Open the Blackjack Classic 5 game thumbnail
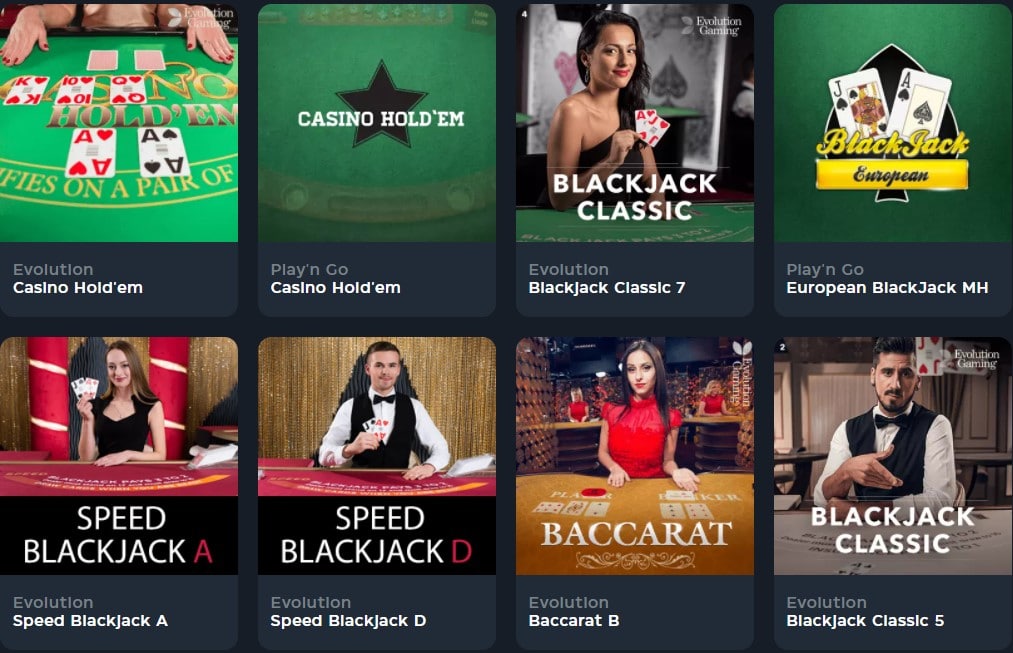The height and width of the screenshot is (653, 1013). click(893, 456)
